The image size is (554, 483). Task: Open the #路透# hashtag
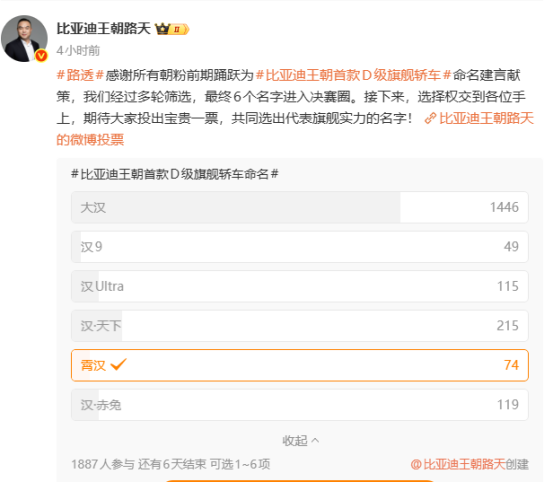tap(80, 75)
